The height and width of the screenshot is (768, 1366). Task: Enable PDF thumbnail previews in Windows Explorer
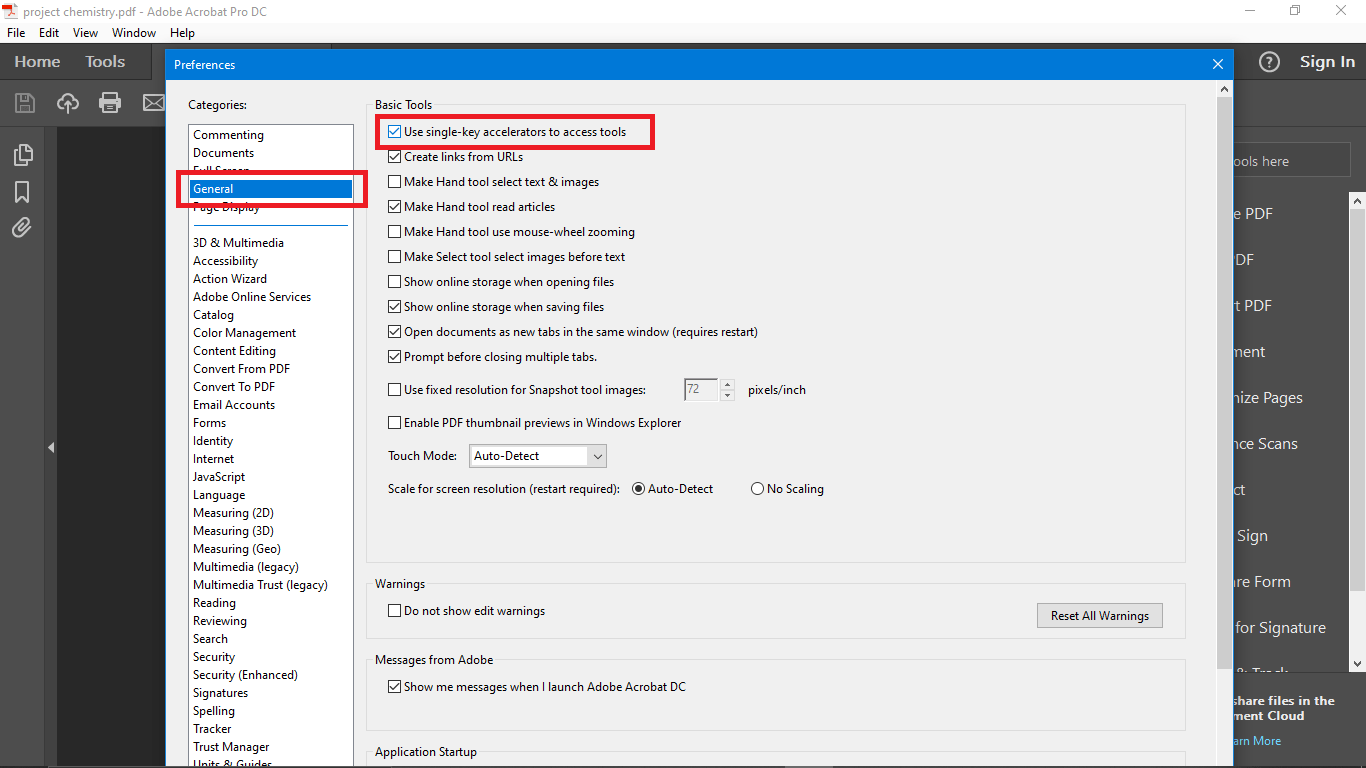(394, 423)
